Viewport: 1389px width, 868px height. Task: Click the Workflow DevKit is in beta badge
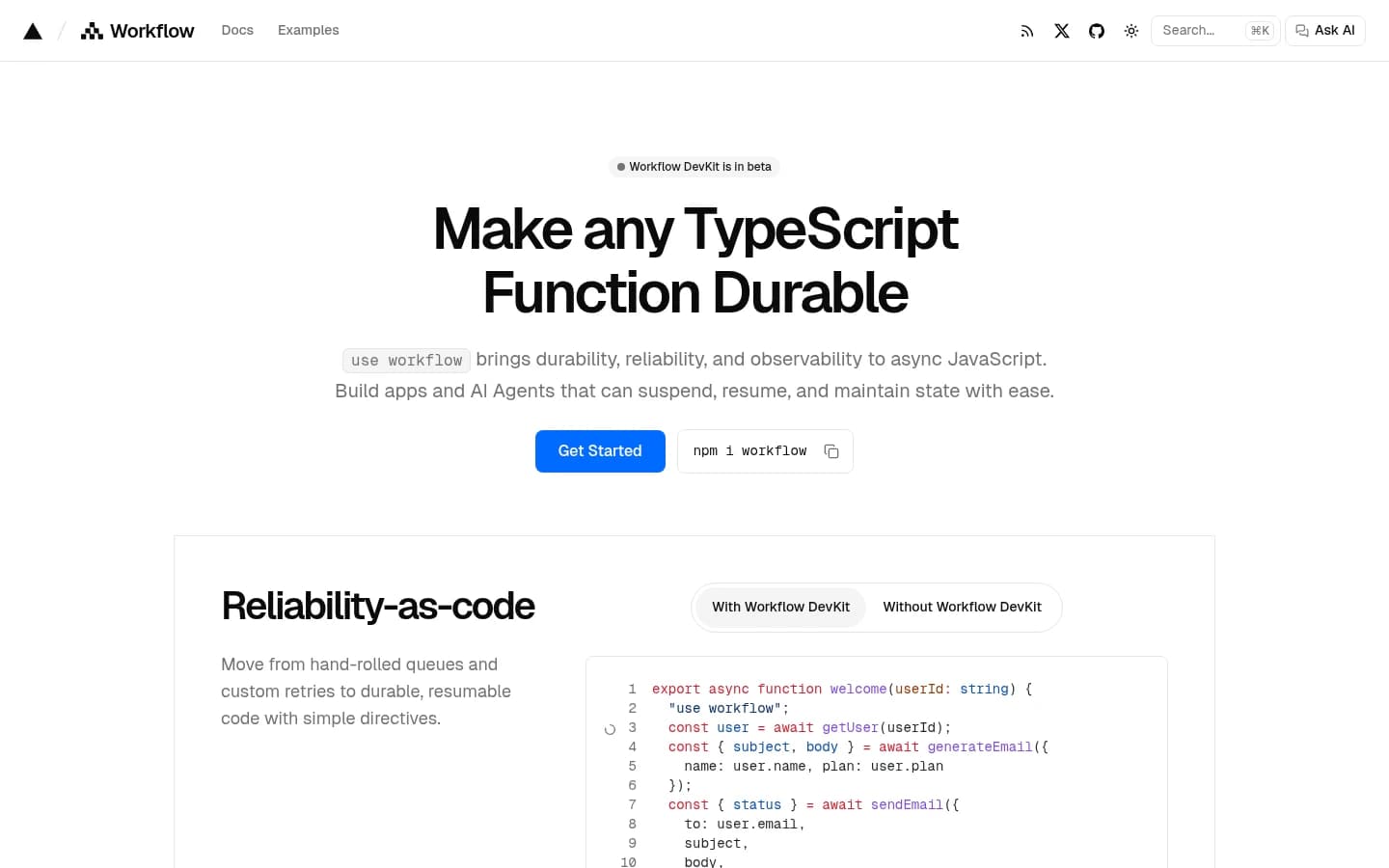pyautogui.click(x=694, y=166)
